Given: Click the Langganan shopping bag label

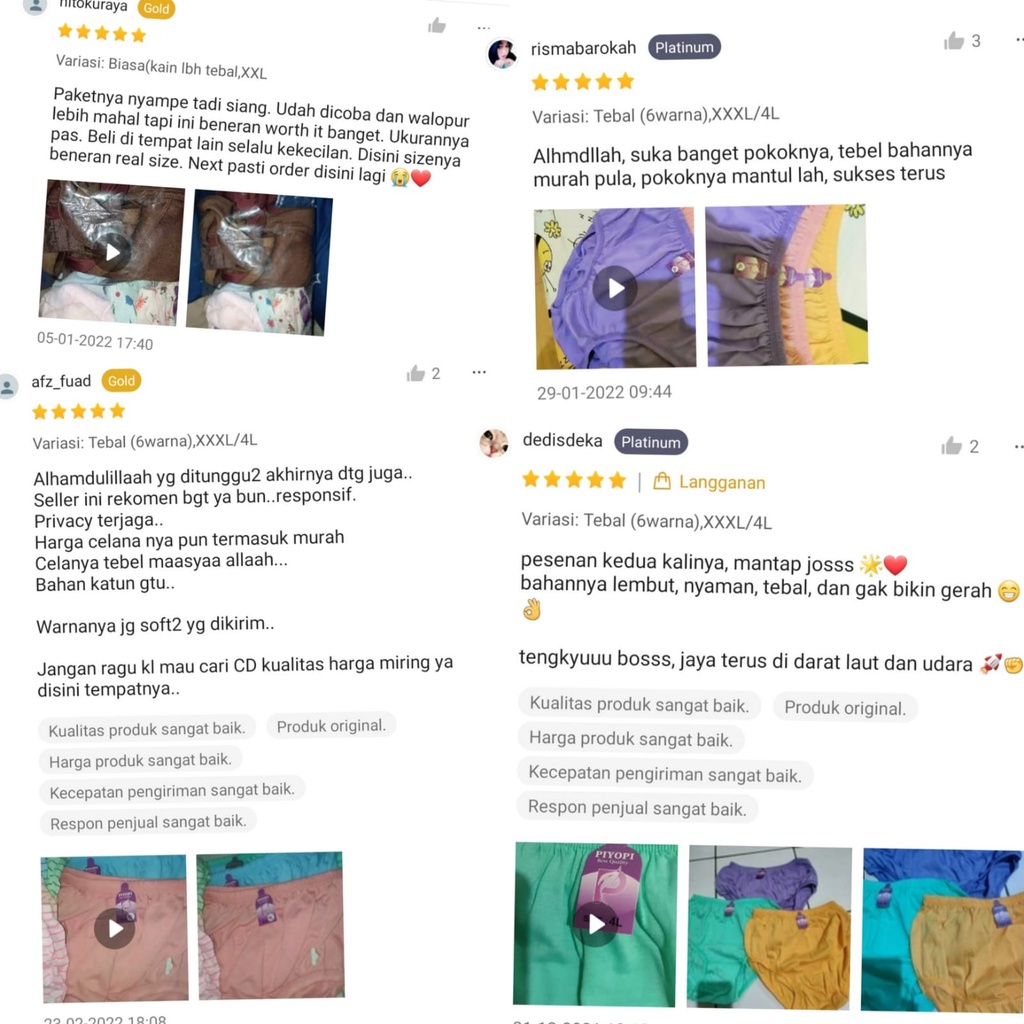Looking at the screenshot, I should point(709,482).
